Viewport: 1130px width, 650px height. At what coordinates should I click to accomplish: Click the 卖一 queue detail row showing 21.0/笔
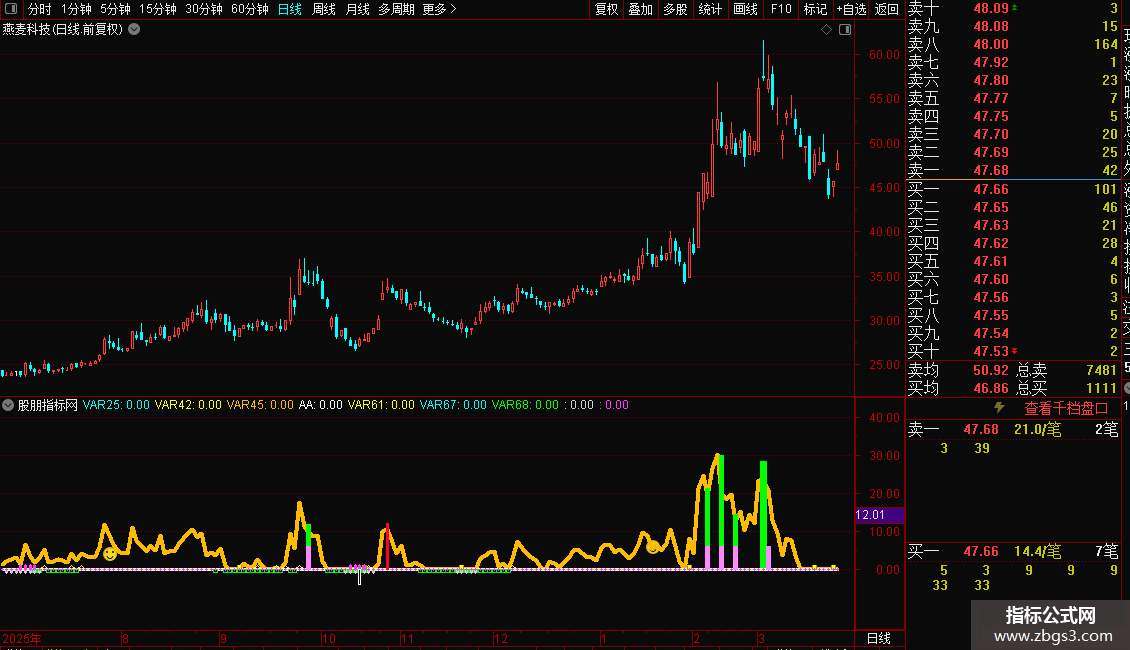[x=1013, y=429]
